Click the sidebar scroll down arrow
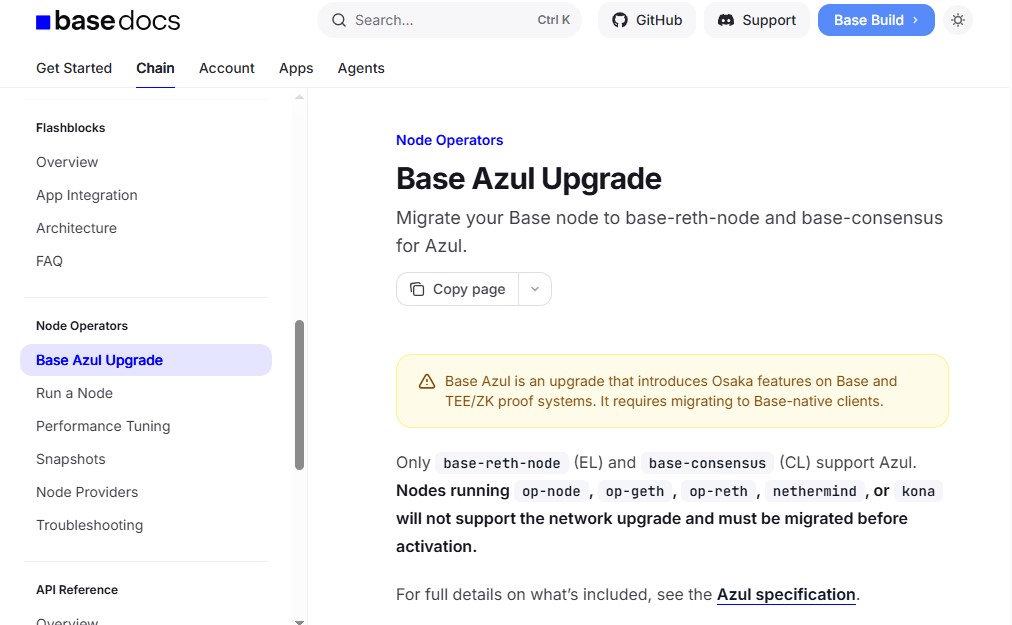 point(299,622)
